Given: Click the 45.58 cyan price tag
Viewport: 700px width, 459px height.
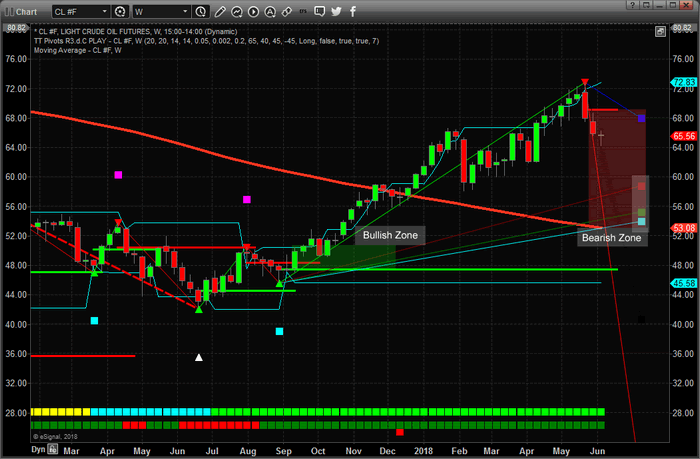Looking at the screenshot, I should click(x=684, y=284).
